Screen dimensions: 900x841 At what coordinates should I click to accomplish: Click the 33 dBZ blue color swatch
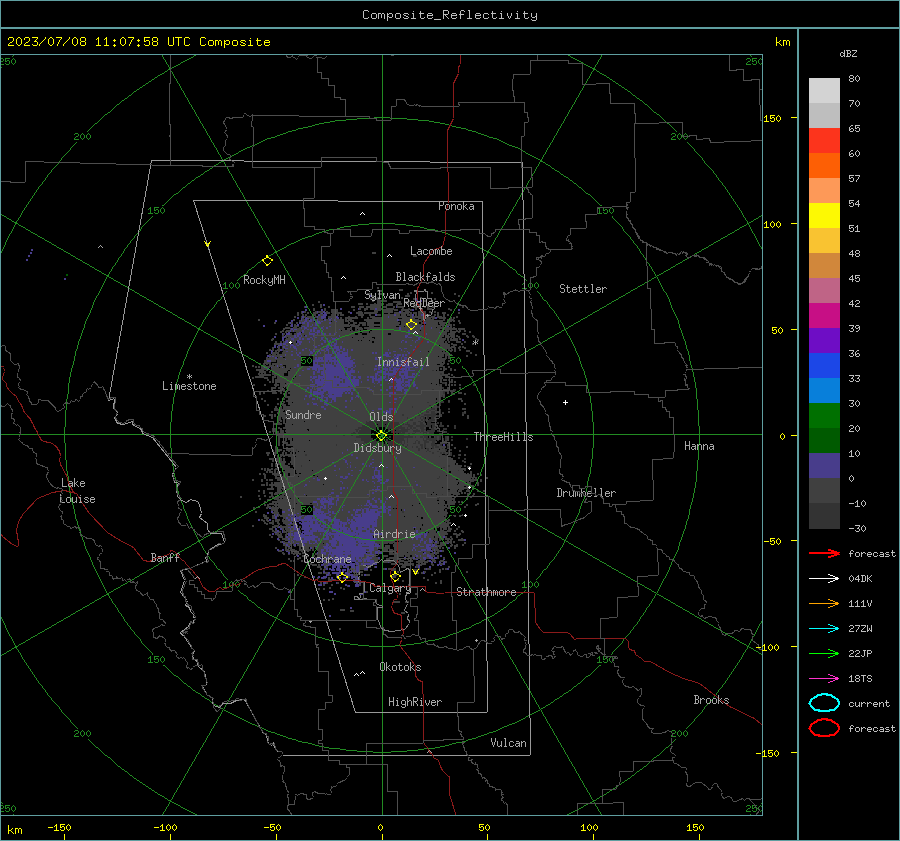pyautogui.click(x=824, y=365)
